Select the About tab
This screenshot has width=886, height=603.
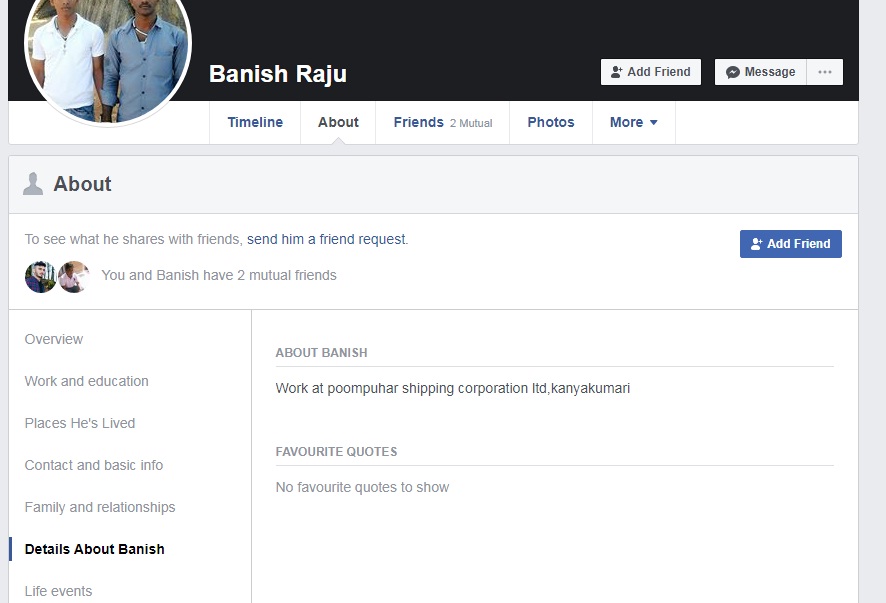pos(338,122)
